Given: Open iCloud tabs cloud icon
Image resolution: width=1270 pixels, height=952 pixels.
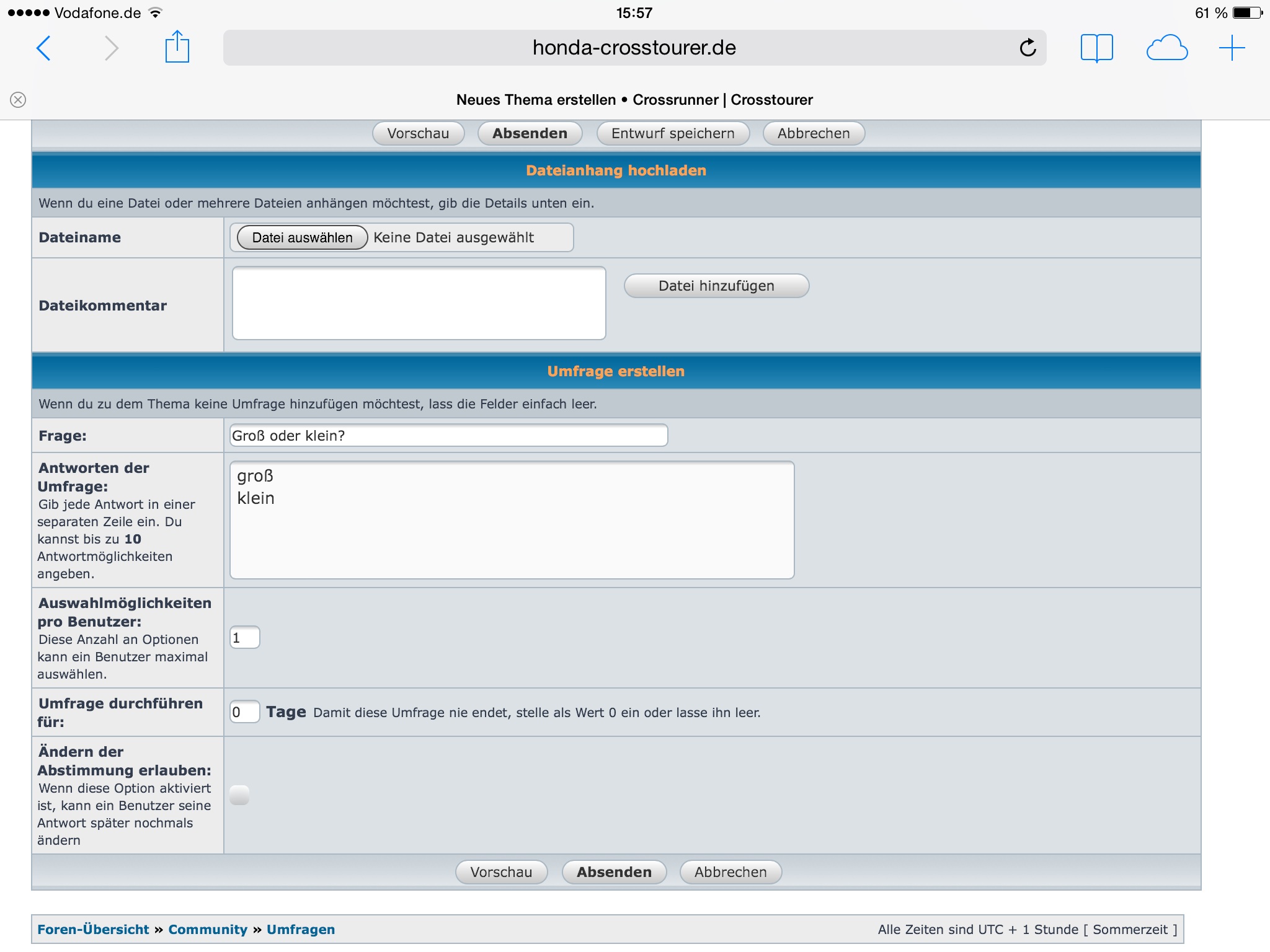Looking at the screenshot, I should pyautogui.click(x=1166, y=48).
